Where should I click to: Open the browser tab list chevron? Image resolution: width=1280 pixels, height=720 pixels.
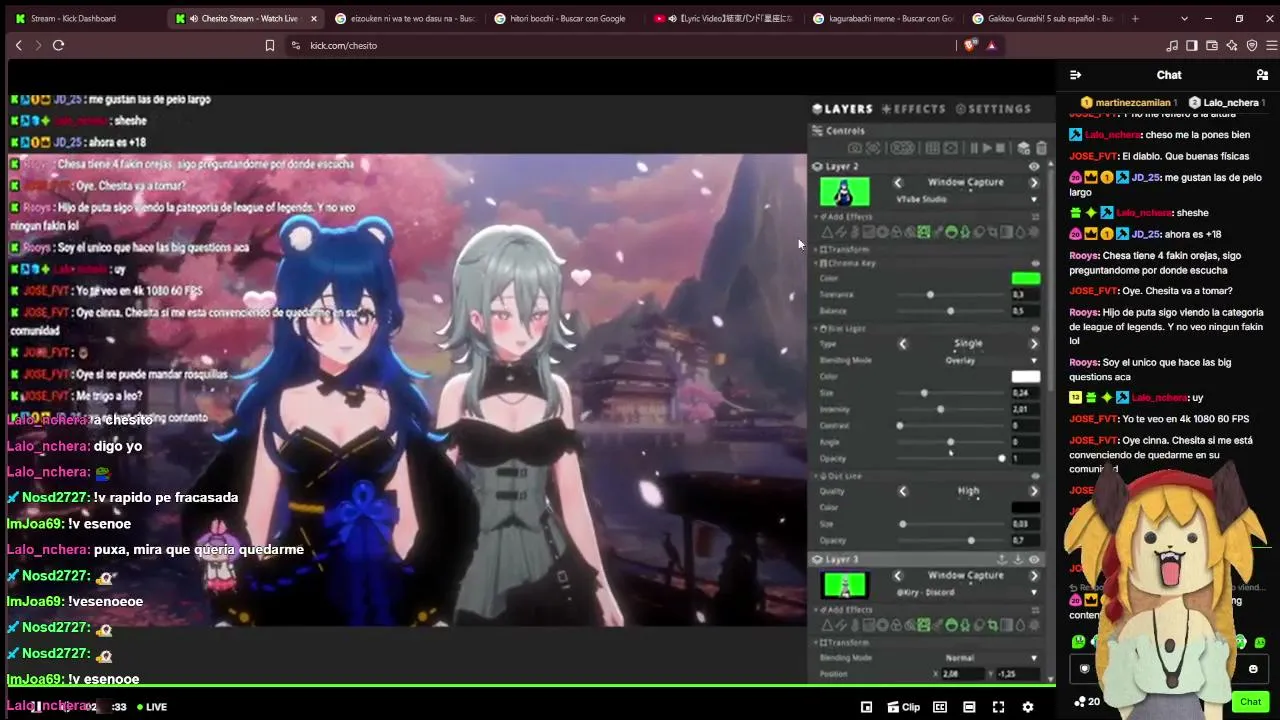pos(1185,18)
